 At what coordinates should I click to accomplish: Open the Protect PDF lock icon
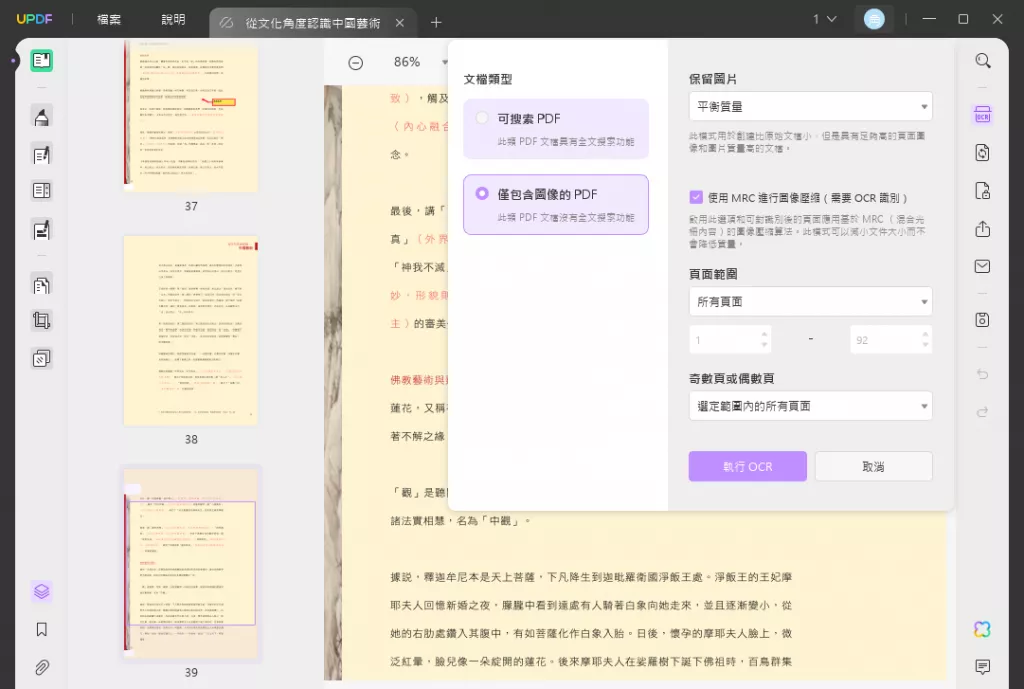[x=983, y=191]
